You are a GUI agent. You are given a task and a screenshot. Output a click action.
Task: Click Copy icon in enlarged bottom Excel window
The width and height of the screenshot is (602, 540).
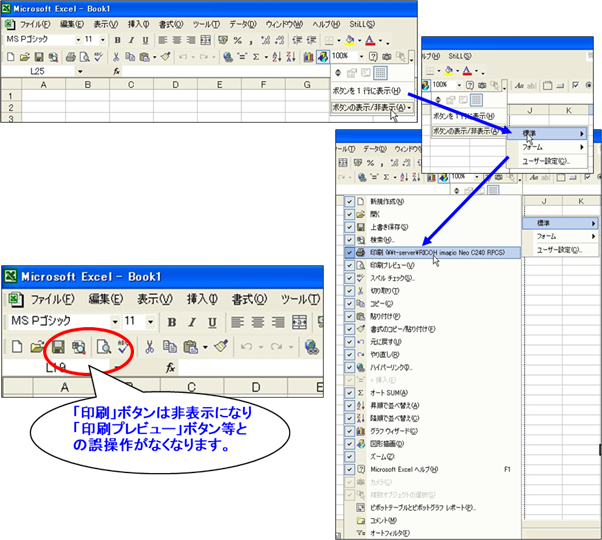click(170, 347)
